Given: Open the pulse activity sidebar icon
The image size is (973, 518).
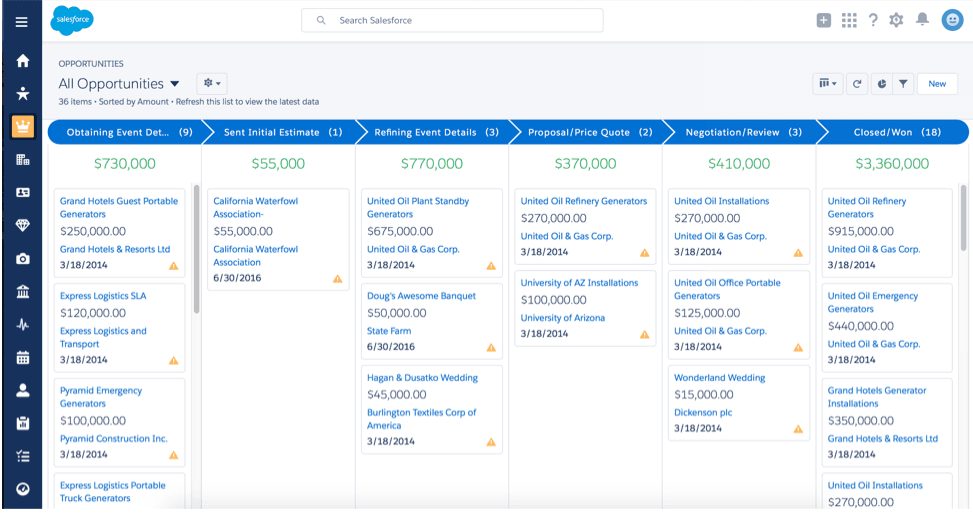Looking at the screenshot, I should pyautogui.click(x=22, y=324).
